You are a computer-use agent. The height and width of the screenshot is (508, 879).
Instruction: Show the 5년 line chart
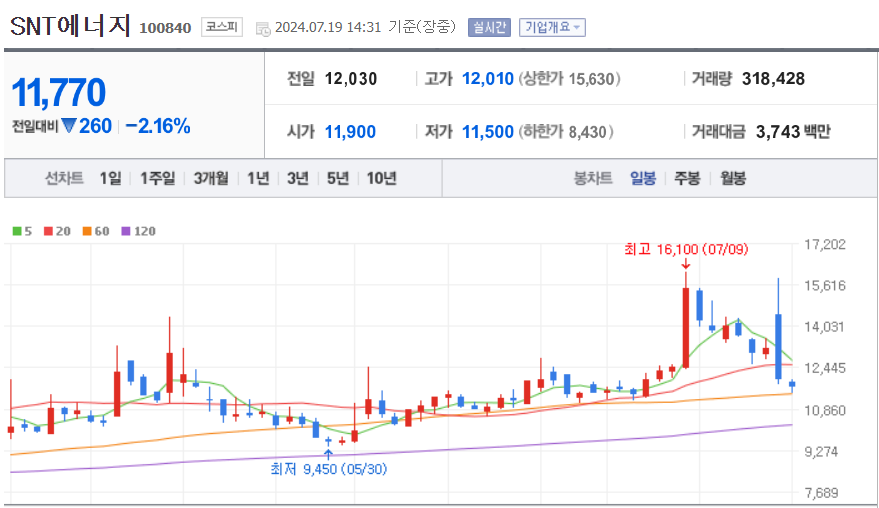pyautogui.click(x=337, y=178)
